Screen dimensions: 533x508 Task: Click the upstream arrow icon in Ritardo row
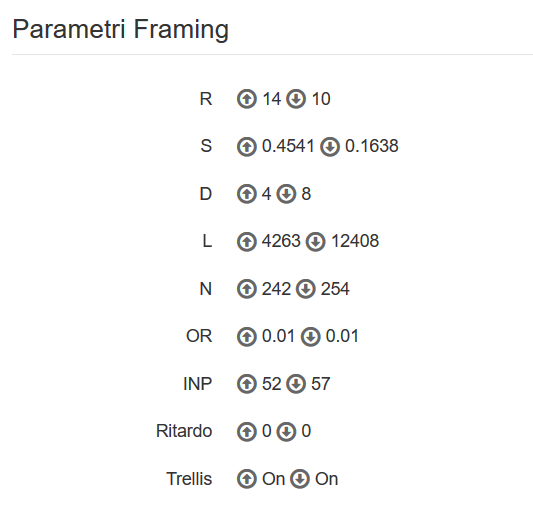(x=246, y=431)
